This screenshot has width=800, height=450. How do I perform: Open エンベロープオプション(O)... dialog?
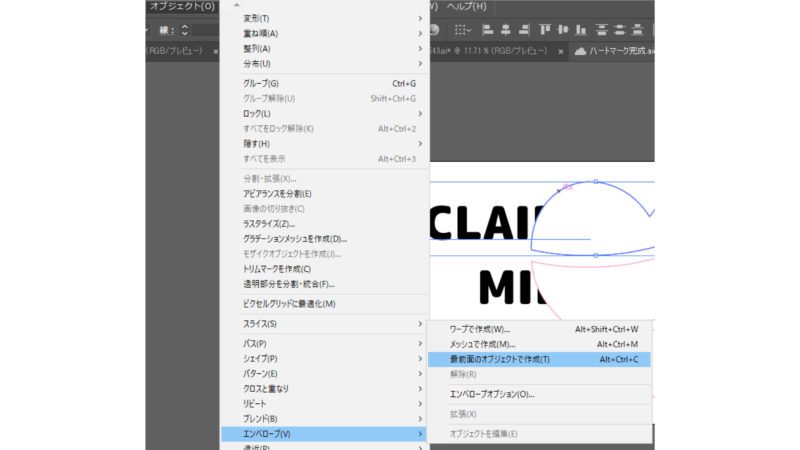(x=492, y=394)
